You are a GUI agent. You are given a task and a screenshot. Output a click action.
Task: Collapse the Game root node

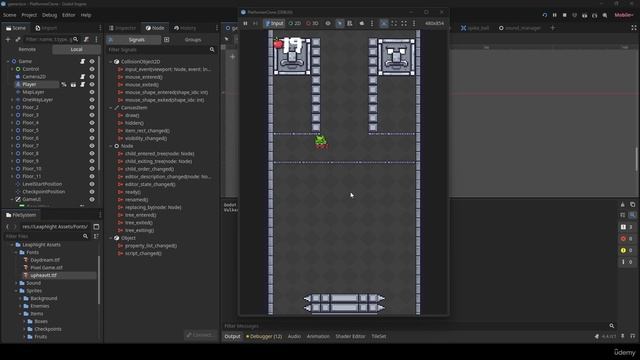[8, 61]
